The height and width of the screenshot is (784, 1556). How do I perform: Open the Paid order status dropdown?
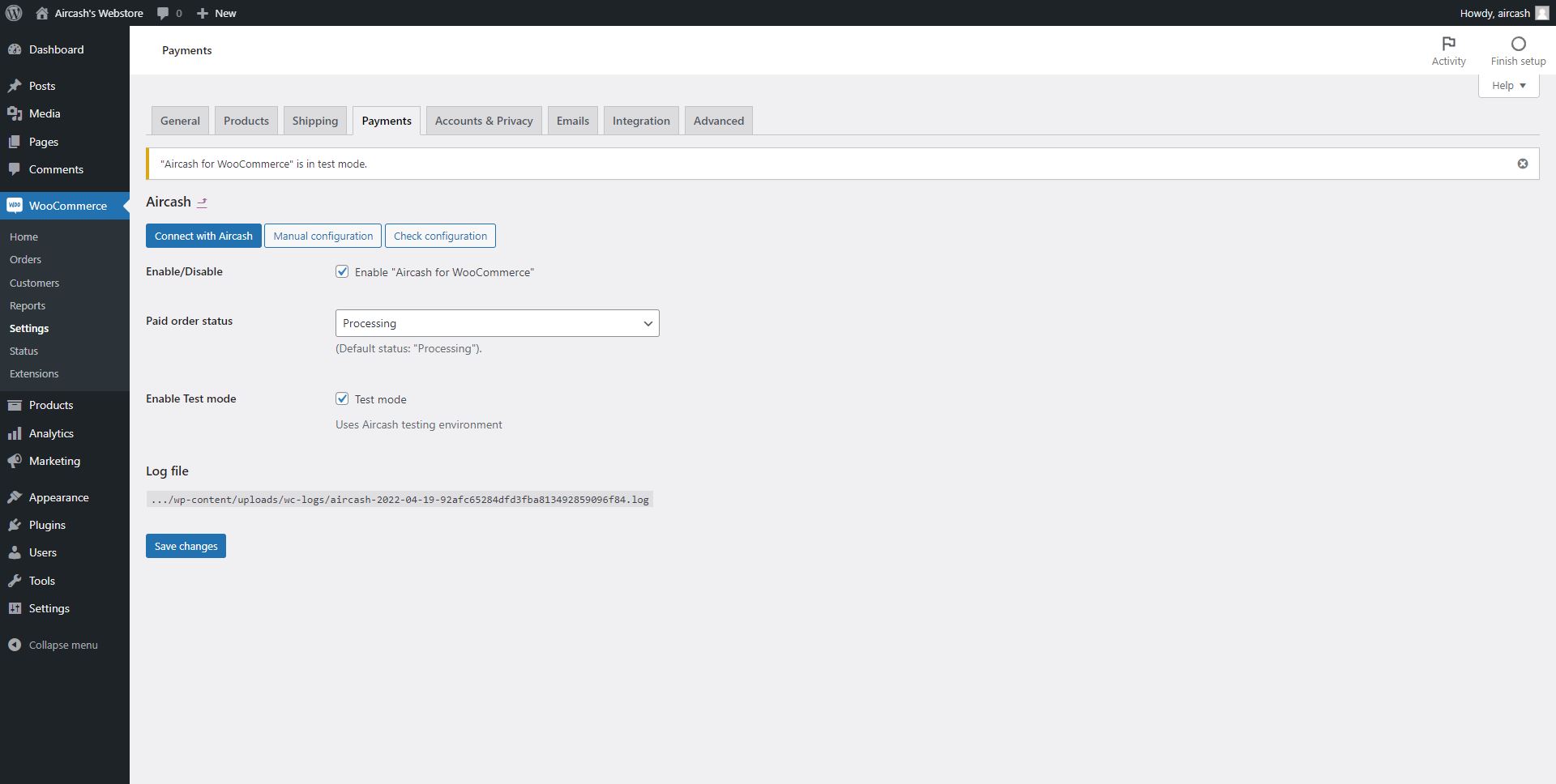[497, 323]
